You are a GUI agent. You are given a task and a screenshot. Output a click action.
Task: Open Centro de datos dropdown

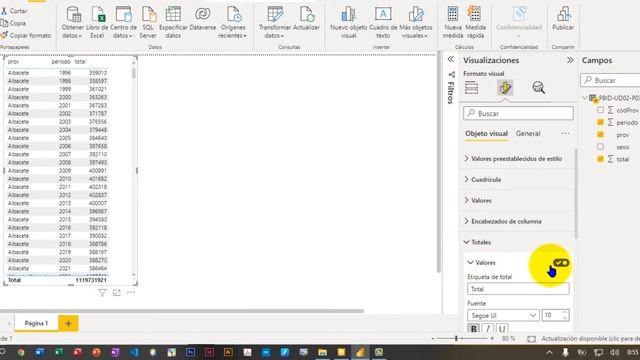click(123, 22)
